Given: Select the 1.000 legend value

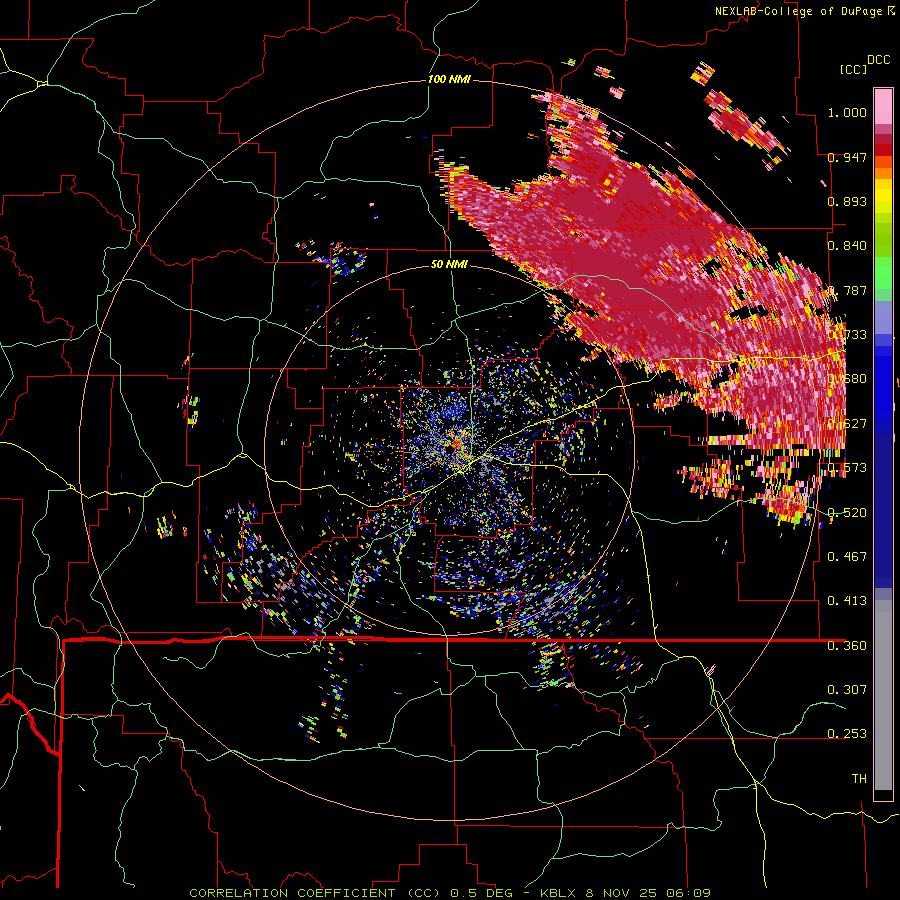Looking at the screenshot, I should pos(847,112).
